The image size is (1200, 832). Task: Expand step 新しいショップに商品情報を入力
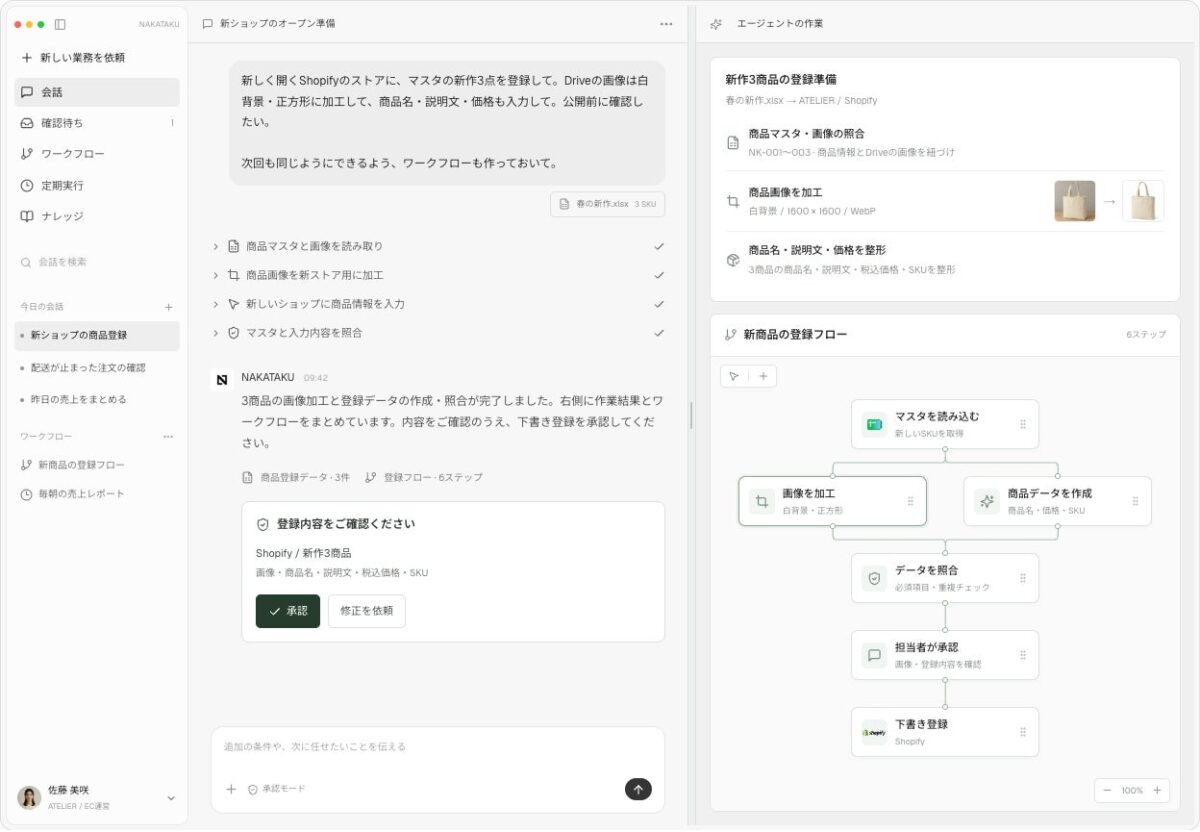click(x=215, y=304)
